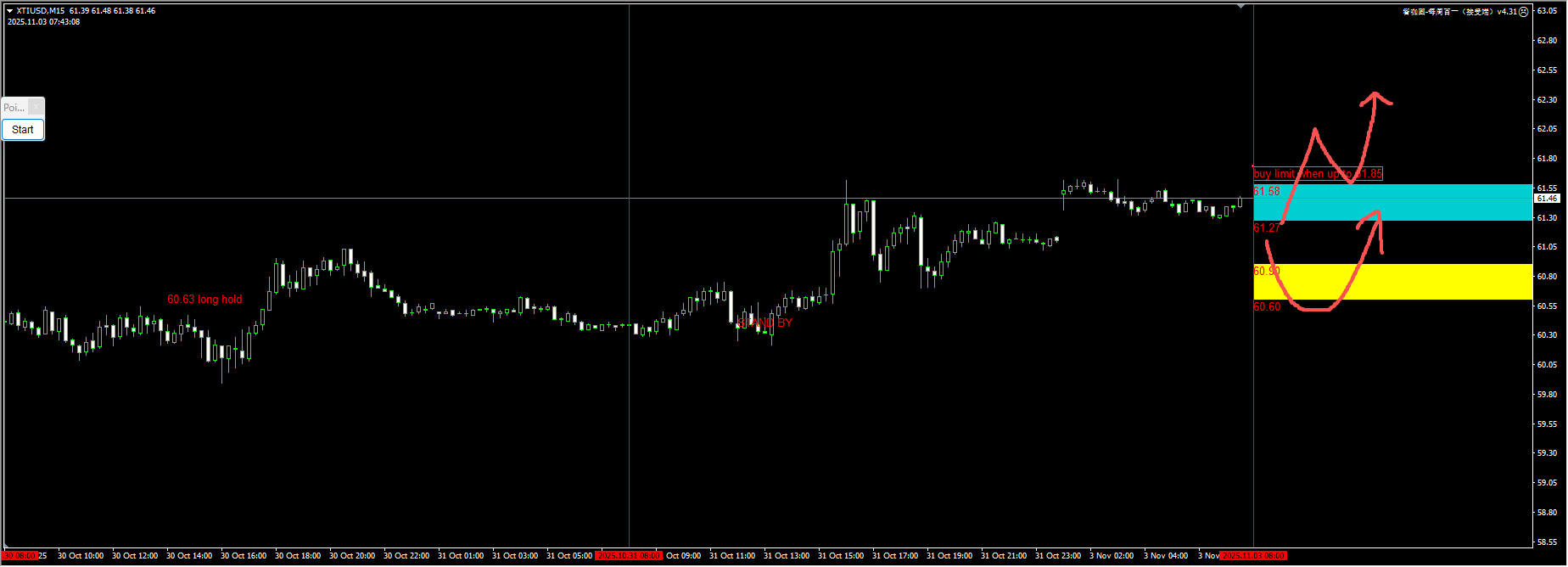Click the 60.60 price label
Viewport: 1568px width, 567px height.
click(x=1267, y=307)
